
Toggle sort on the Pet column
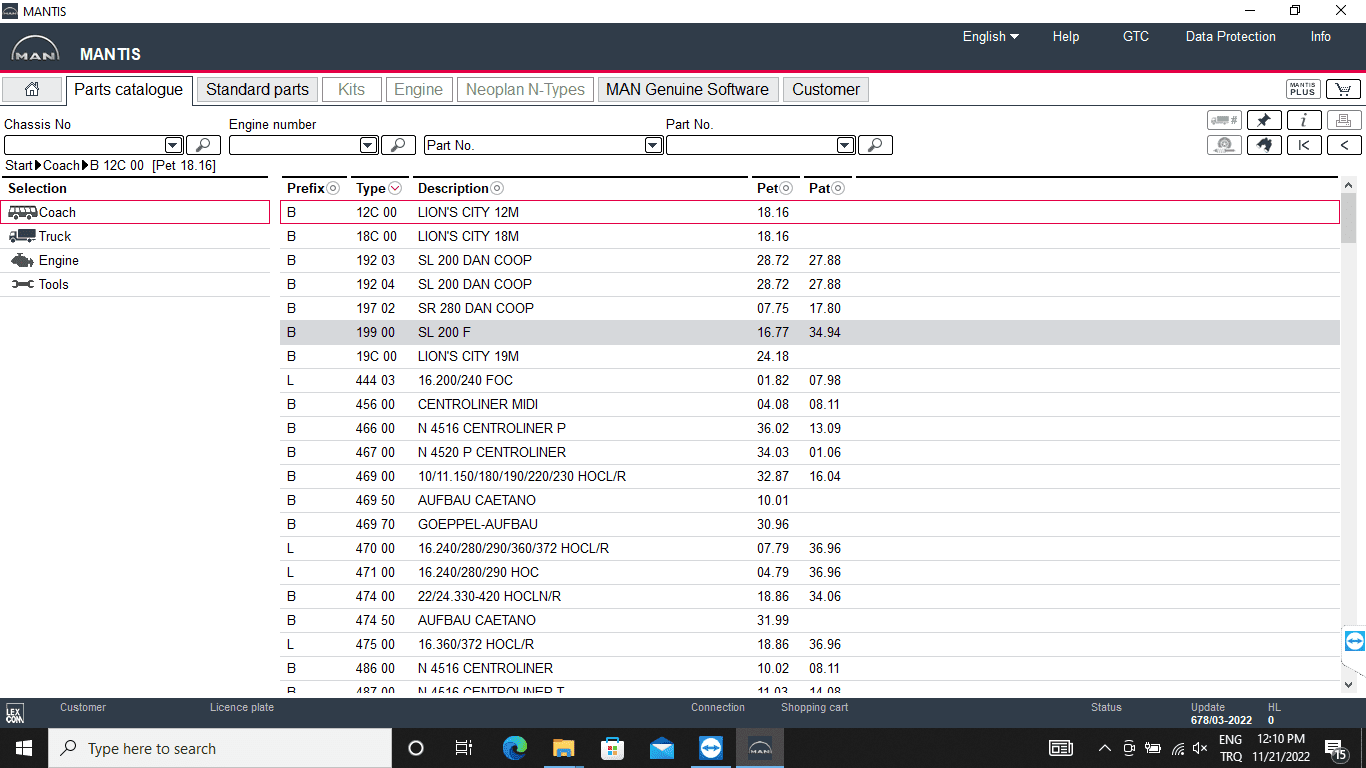(786, 188)
